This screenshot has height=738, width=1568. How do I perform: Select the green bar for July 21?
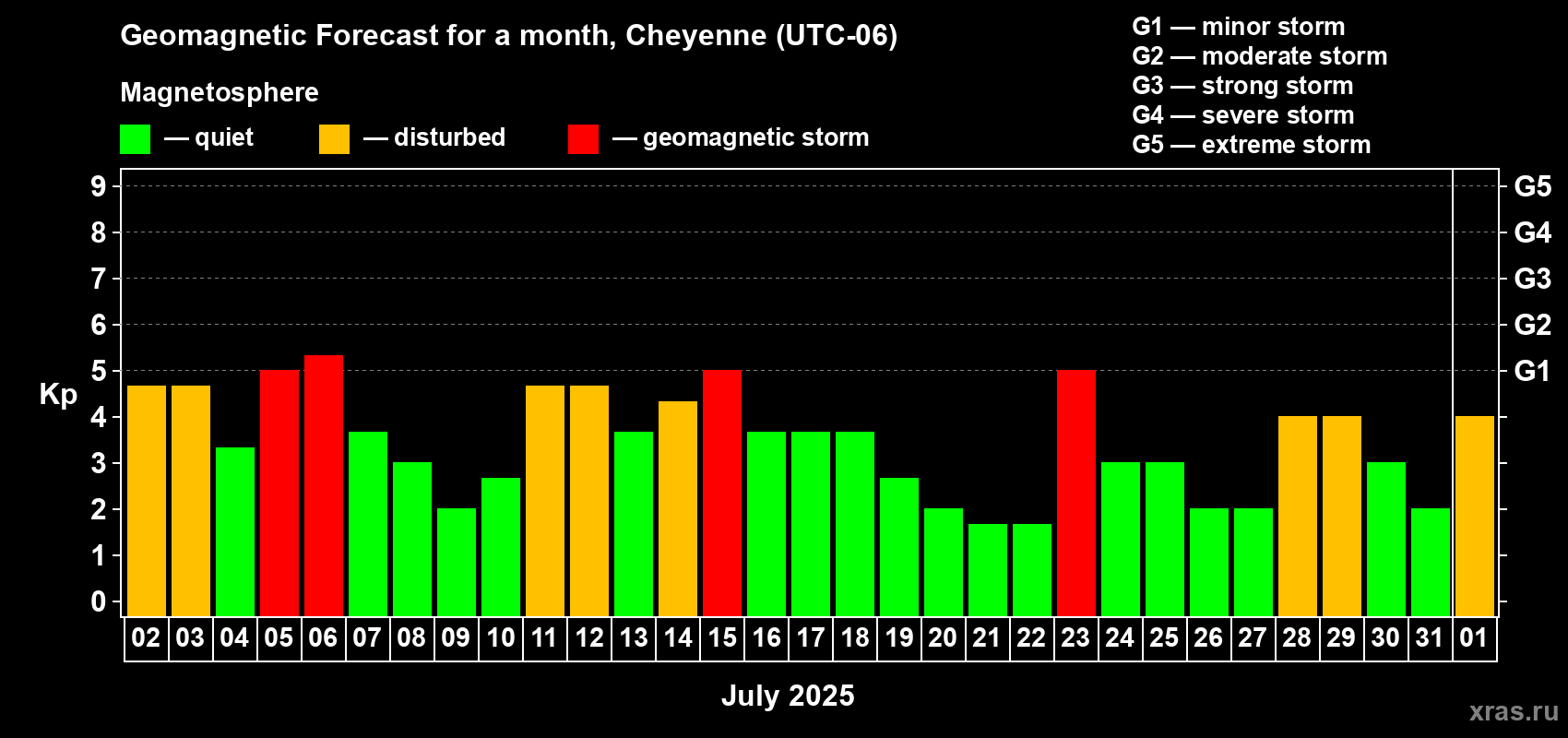click(x=988, y=570)
